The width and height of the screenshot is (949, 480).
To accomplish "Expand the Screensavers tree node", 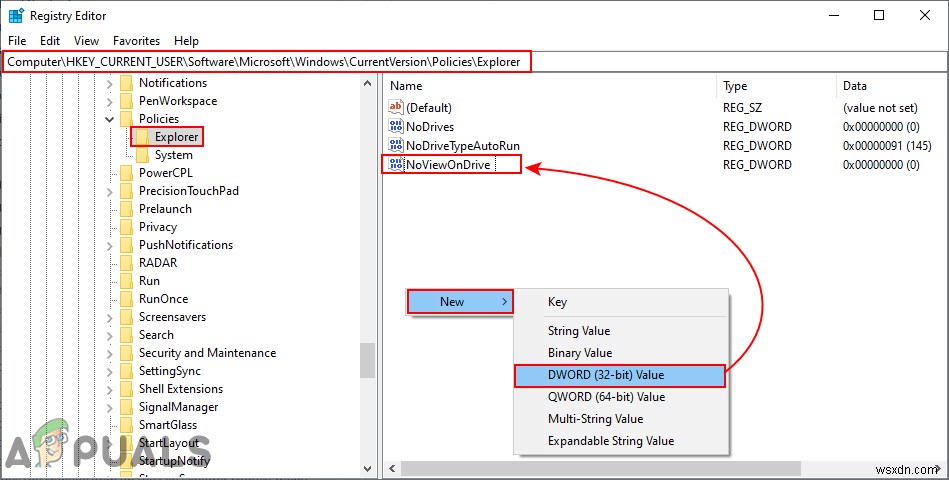I will [110, 318].
